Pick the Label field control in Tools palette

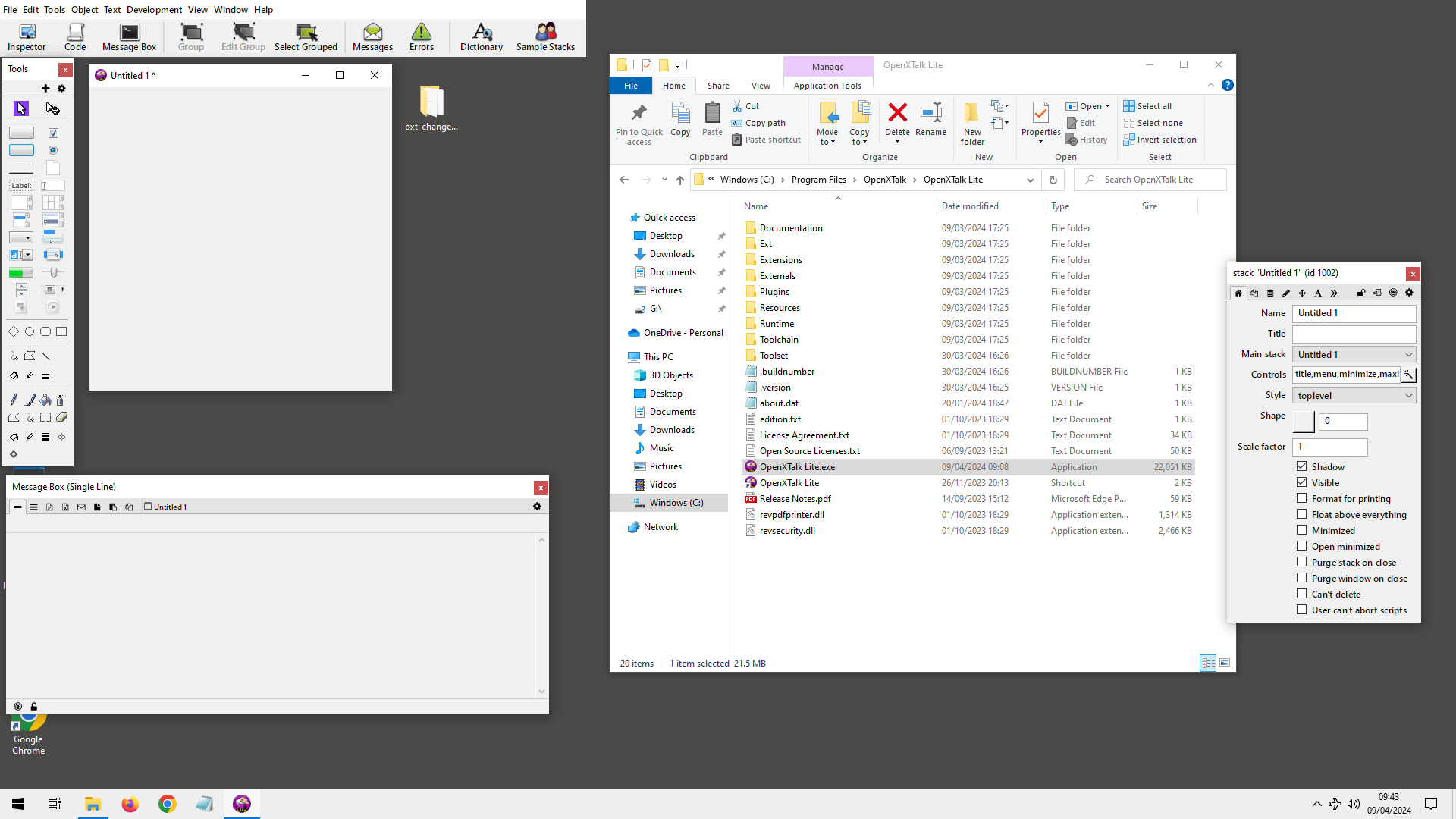pos(21,186)
